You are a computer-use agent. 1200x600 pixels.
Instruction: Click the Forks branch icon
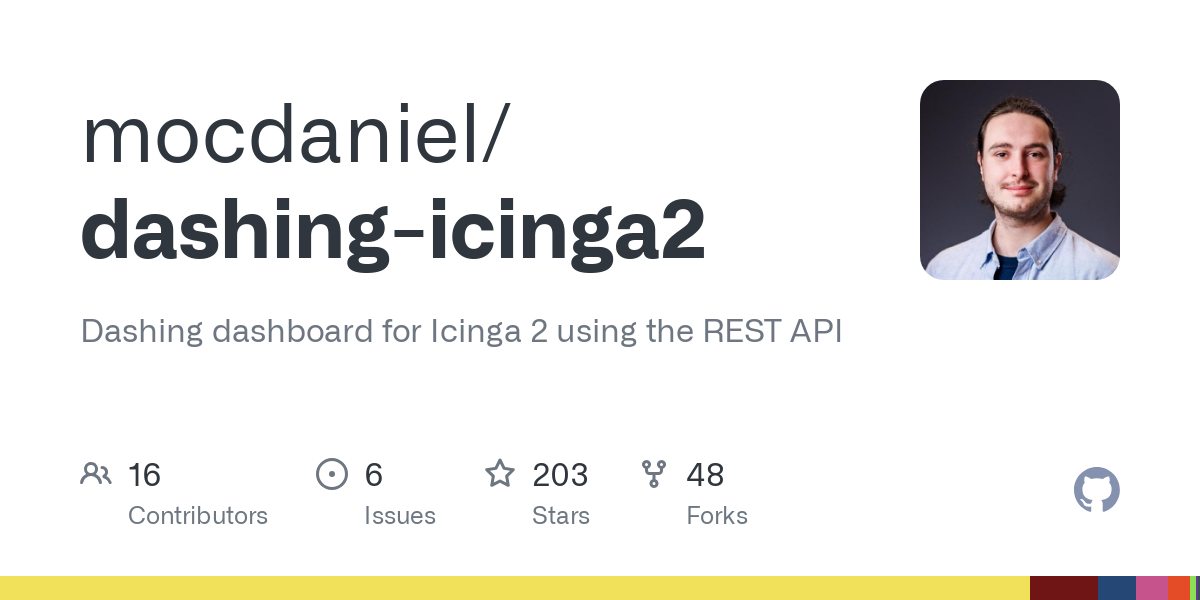click(654, 474)
